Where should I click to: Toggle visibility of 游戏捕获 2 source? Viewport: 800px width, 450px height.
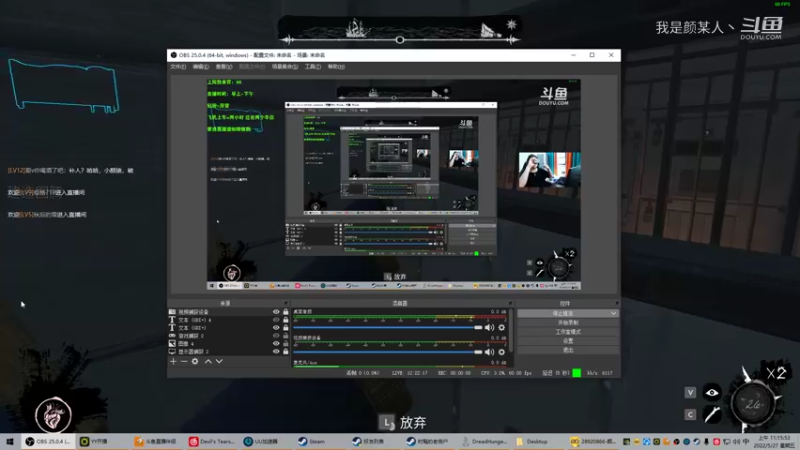point(276,336)
